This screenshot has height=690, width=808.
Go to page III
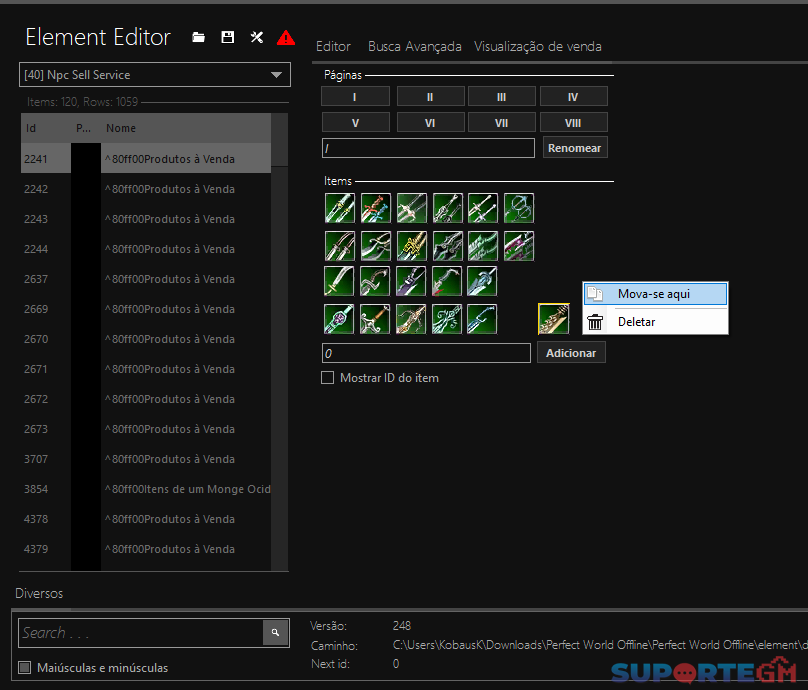[502, 97]
